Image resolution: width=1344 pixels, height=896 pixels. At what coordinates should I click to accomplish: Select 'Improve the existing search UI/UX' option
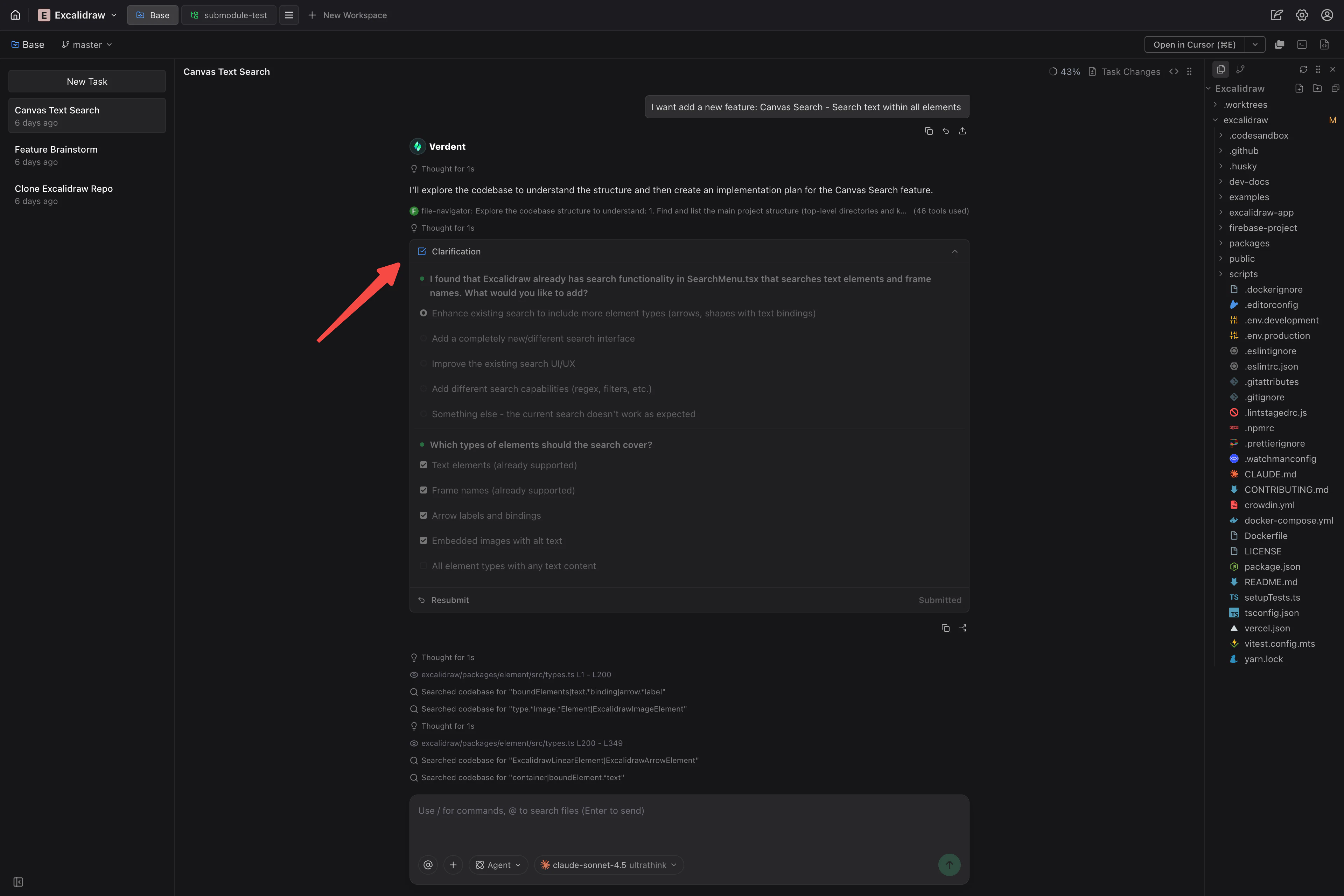423,363
